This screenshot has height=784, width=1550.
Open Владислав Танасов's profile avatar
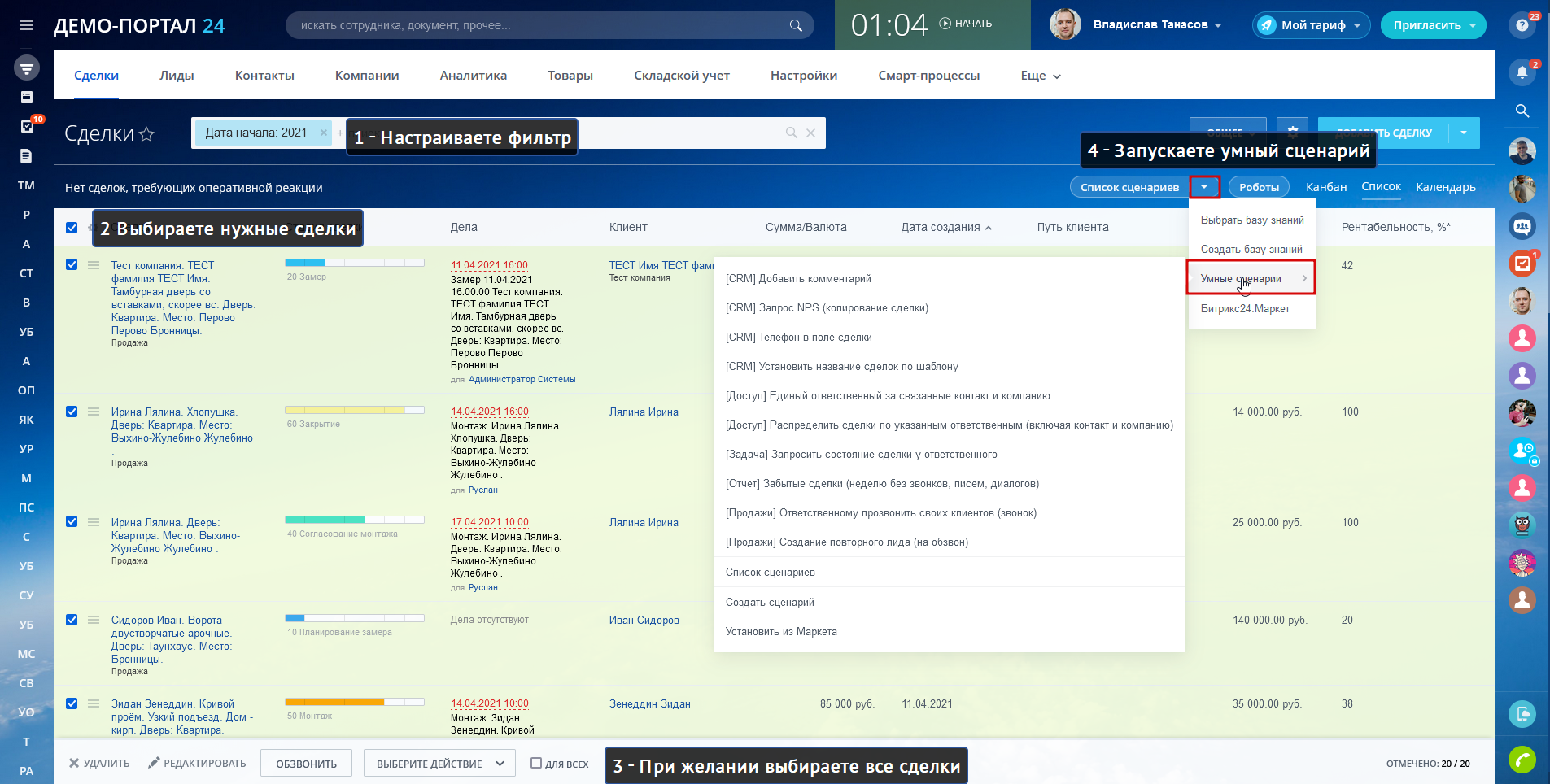click(x=1065, y=24)
